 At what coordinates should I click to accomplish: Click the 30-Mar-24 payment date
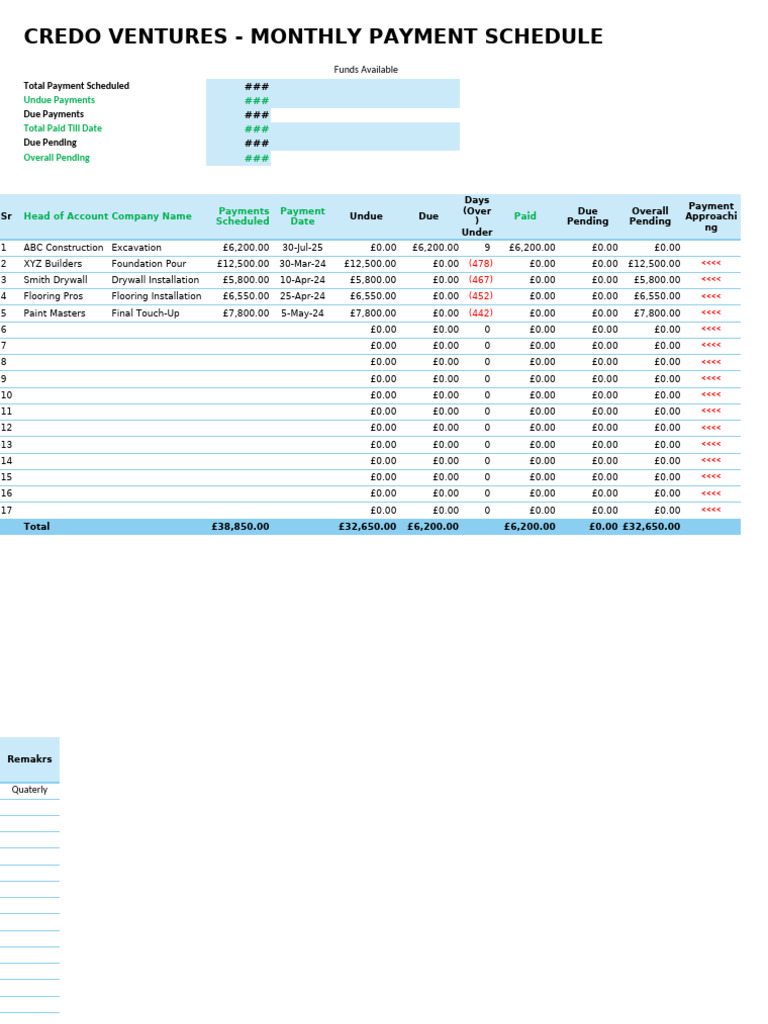click(x=302, y=264)
